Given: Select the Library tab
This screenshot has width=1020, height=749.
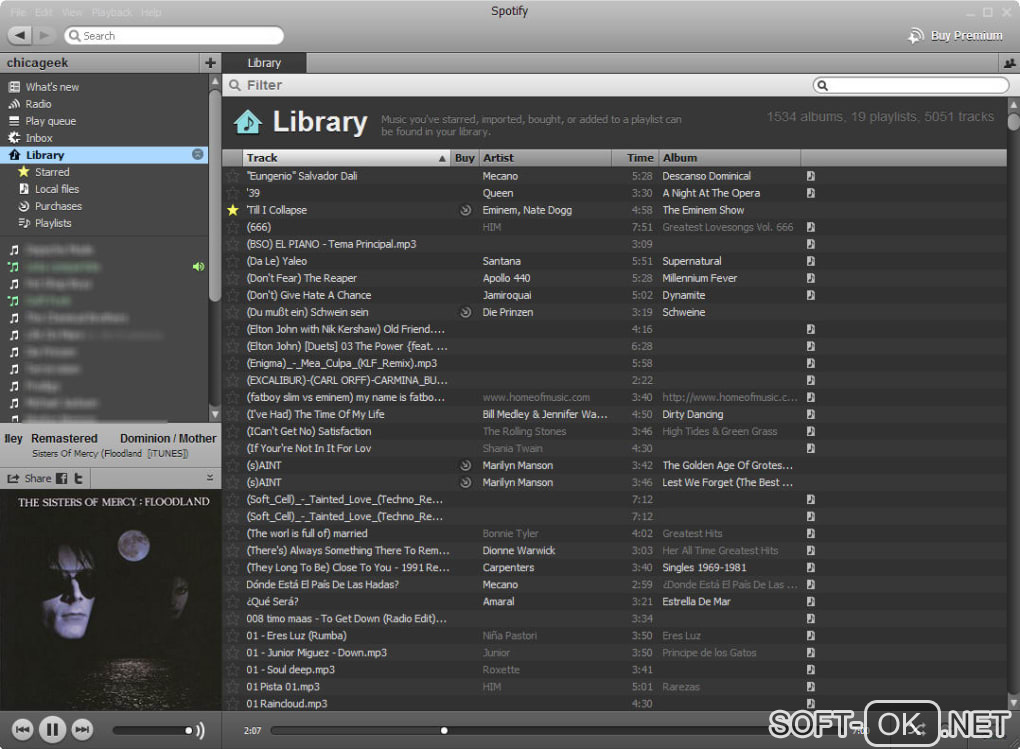Looking at the screenshot, I should [x=264, y=62].
